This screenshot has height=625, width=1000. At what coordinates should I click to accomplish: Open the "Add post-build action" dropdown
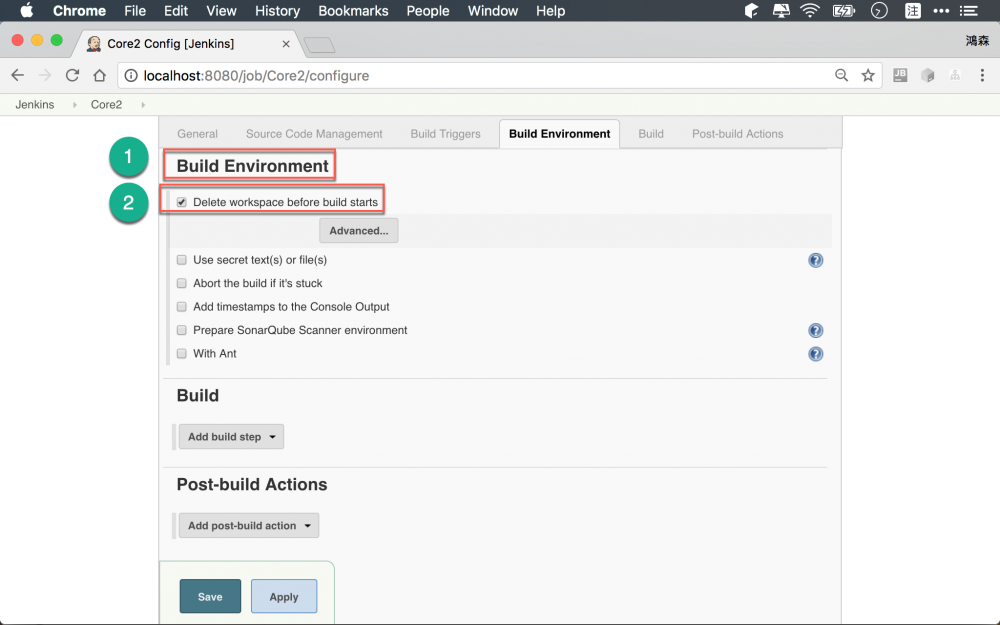coord(248,525)
